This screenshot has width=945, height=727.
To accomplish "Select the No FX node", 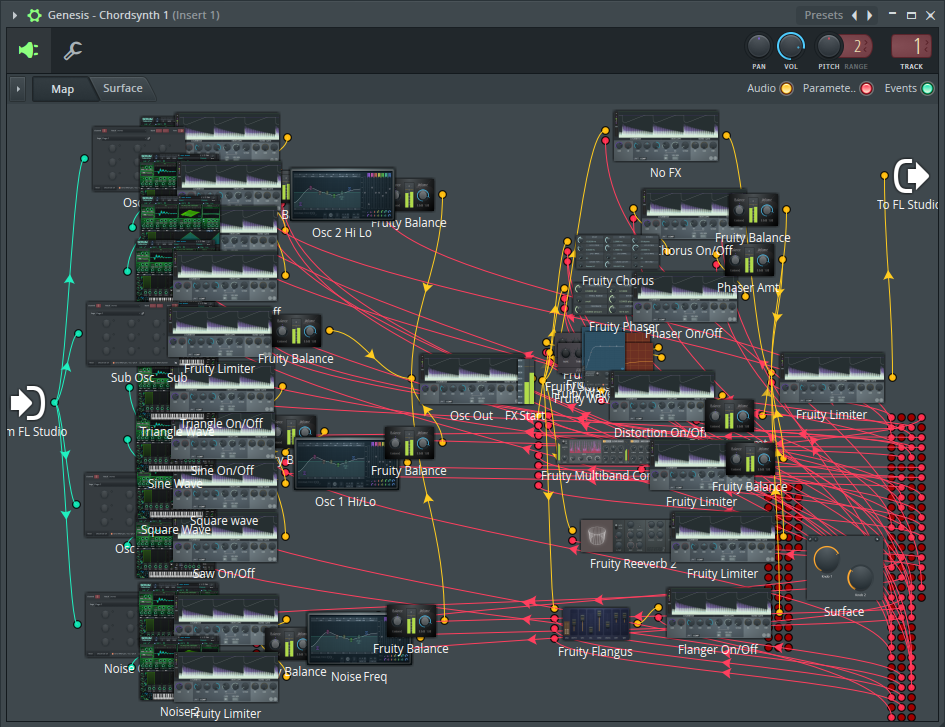I will [x=666, y=136].
